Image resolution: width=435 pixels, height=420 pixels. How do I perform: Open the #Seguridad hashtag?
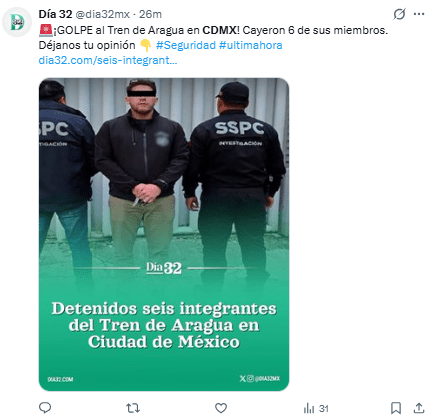coord(186,45)
